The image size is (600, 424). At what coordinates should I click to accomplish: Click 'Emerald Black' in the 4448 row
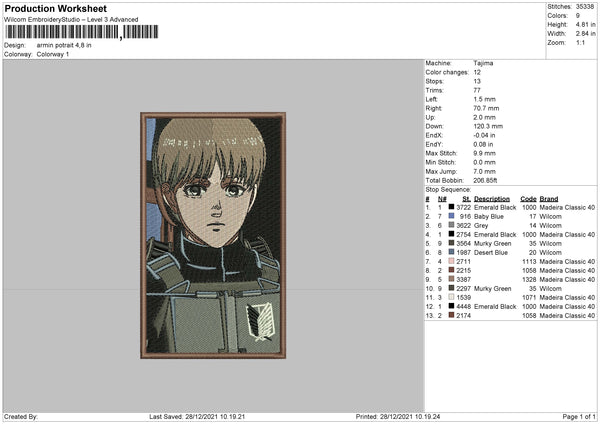[x=495, y=307]
